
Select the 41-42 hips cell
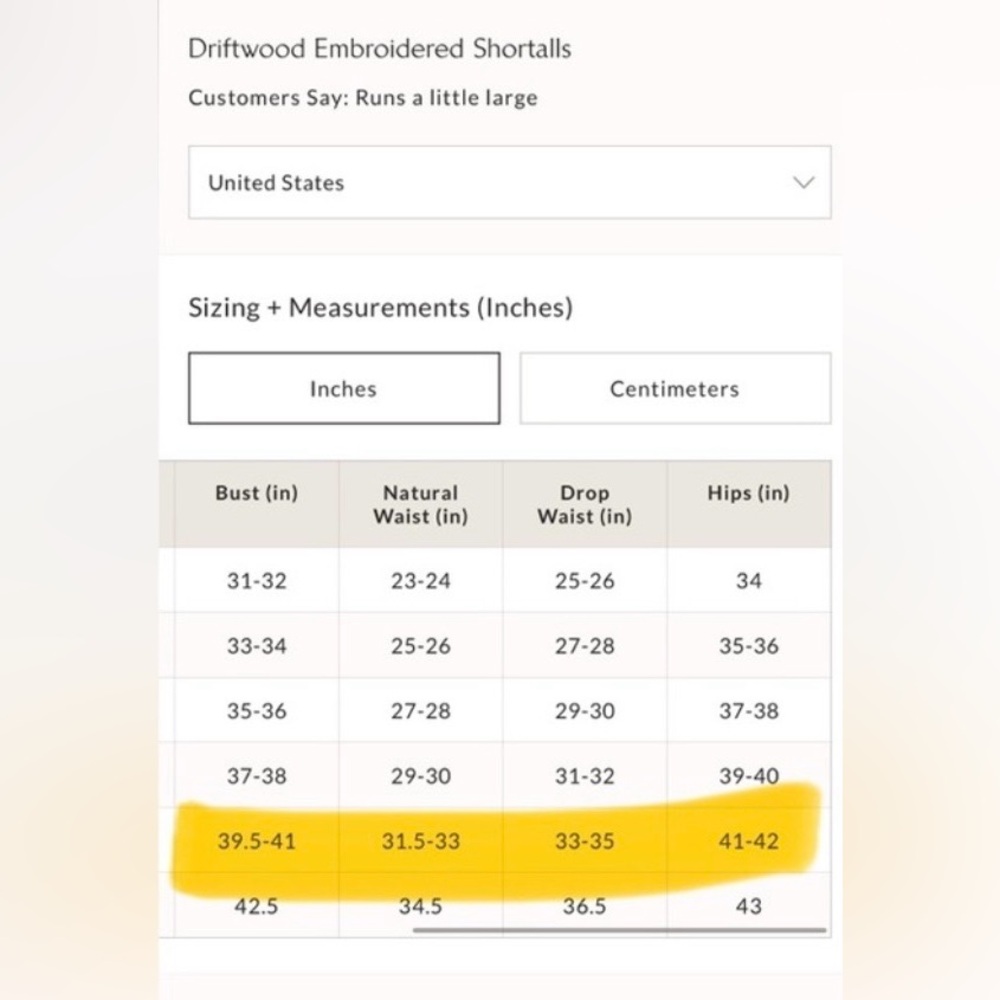click(749, 841)
